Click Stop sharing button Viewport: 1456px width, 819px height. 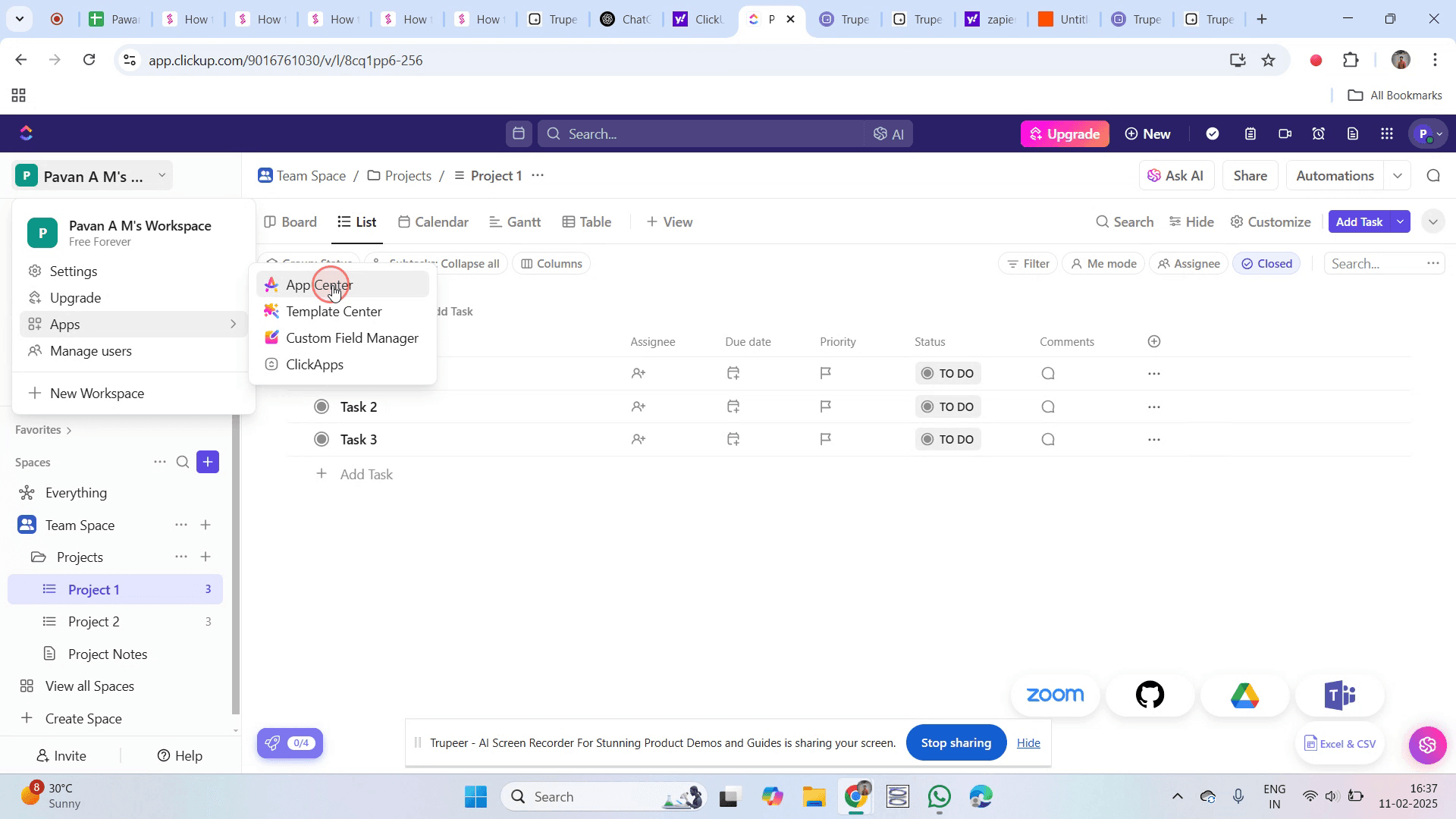click(x=955, y=743)
